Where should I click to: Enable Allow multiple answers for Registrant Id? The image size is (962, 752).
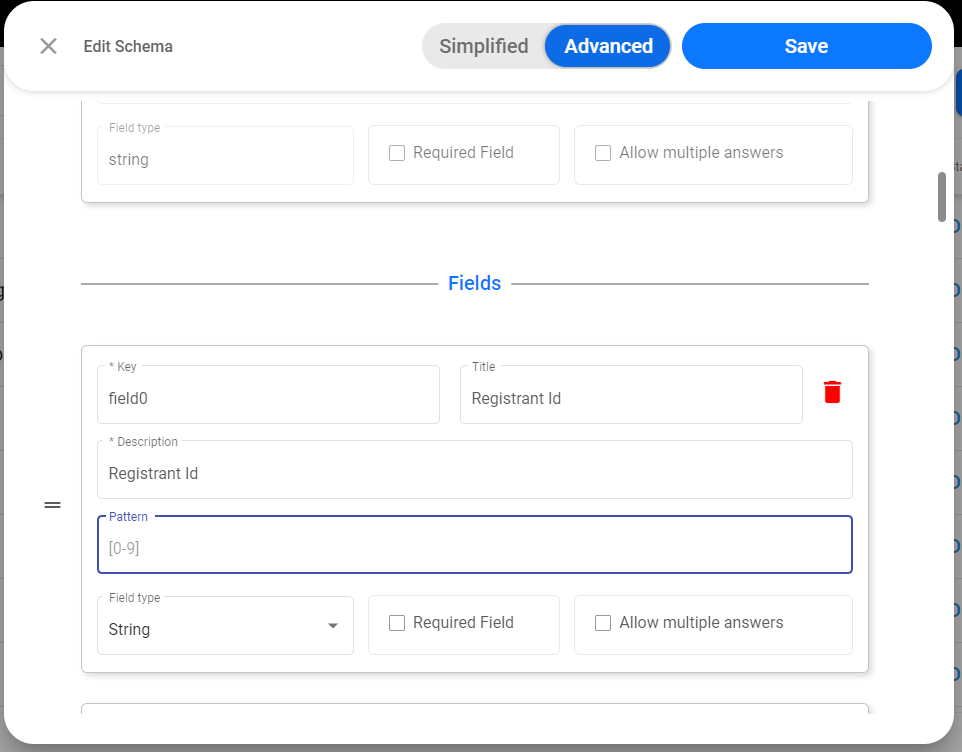(x=603, y=623)
